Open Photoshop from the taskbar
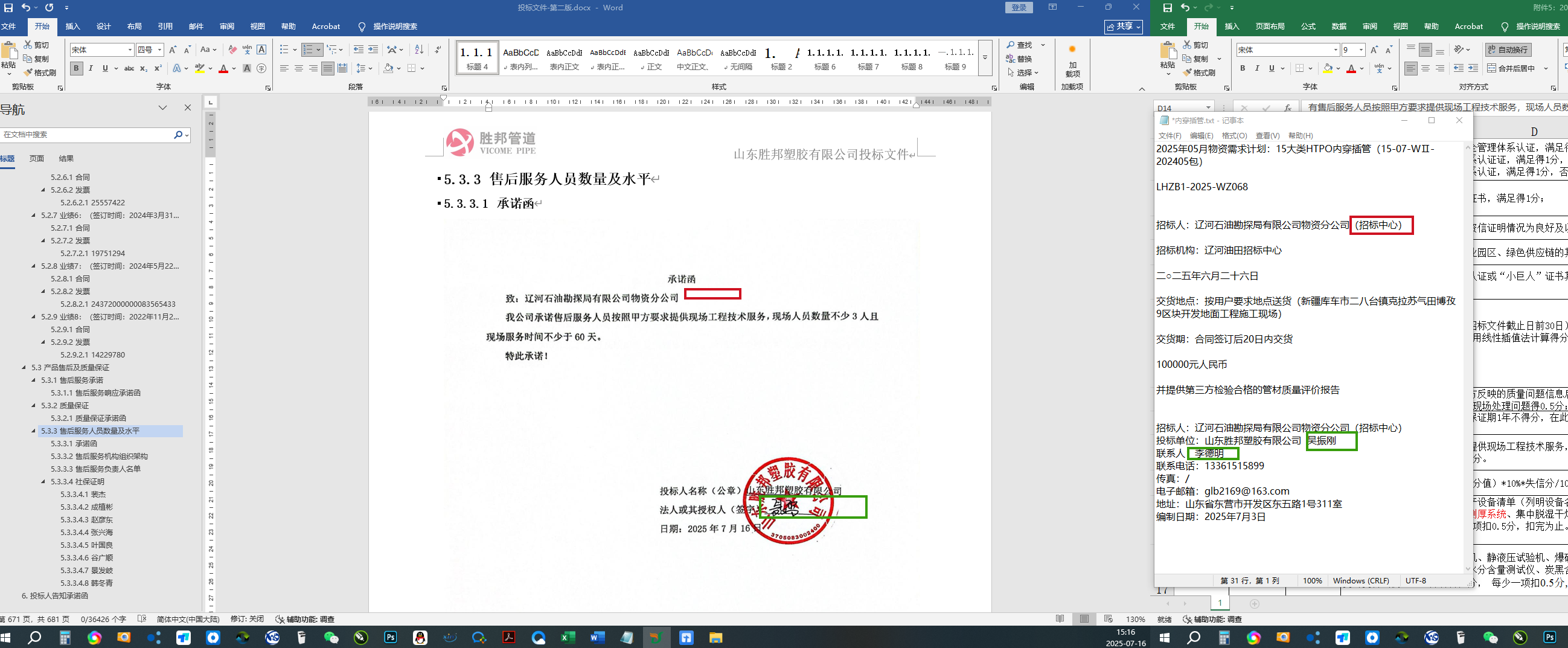The image size is (1568, 648). (391, 638)
